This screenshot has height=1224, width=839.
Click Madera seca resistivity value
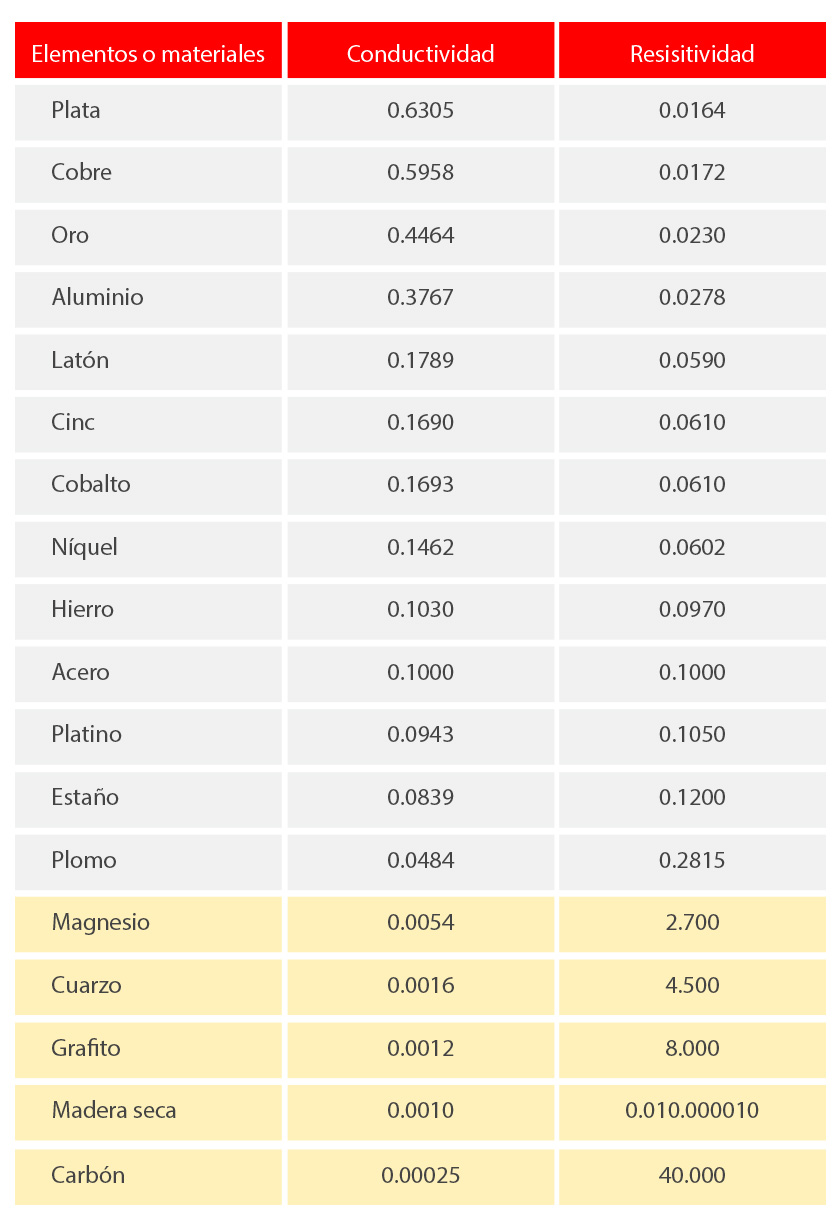pyautogui.click(x=692, y=1112)
